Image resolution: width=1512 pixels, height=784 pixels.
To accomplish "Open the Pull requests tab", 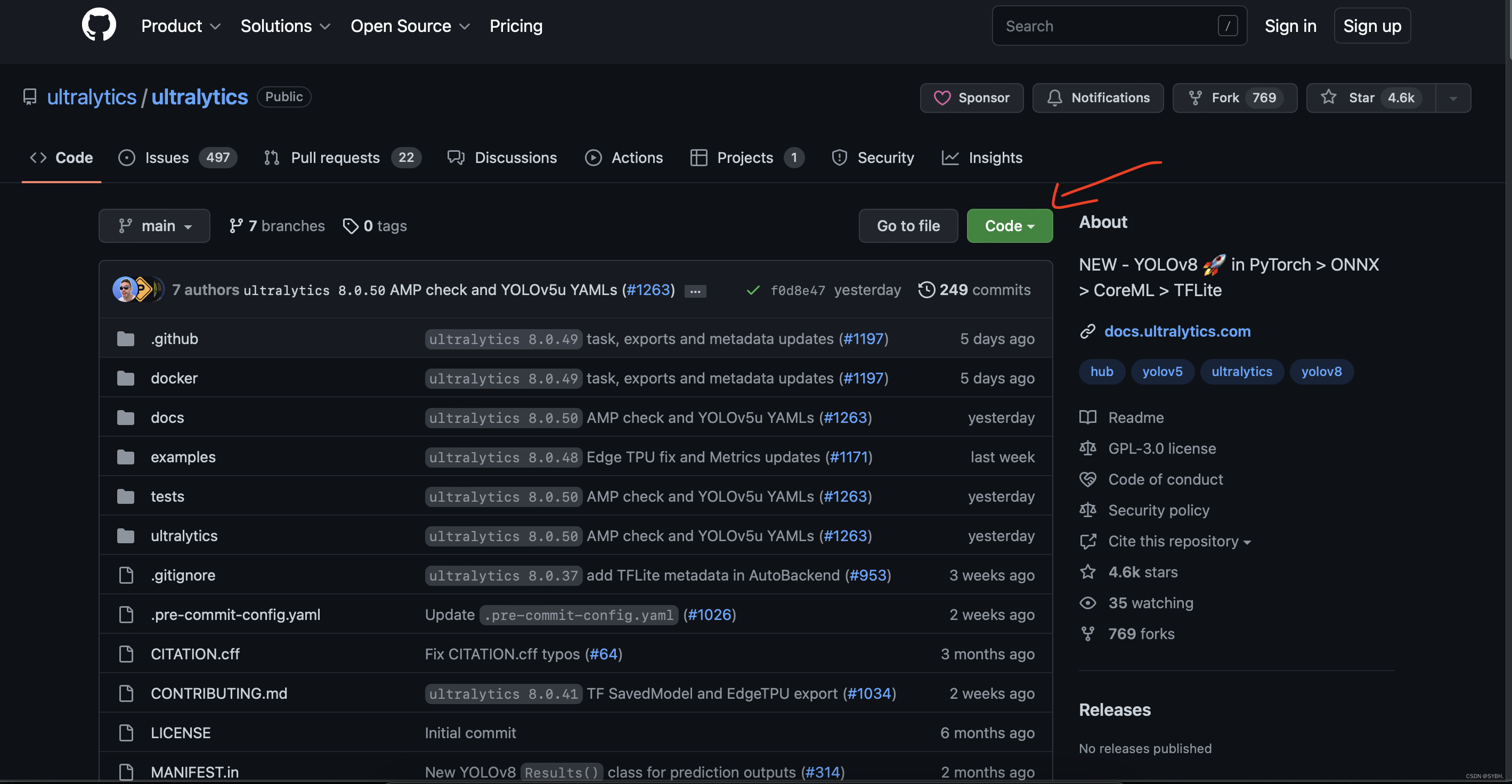I will 335,157.
